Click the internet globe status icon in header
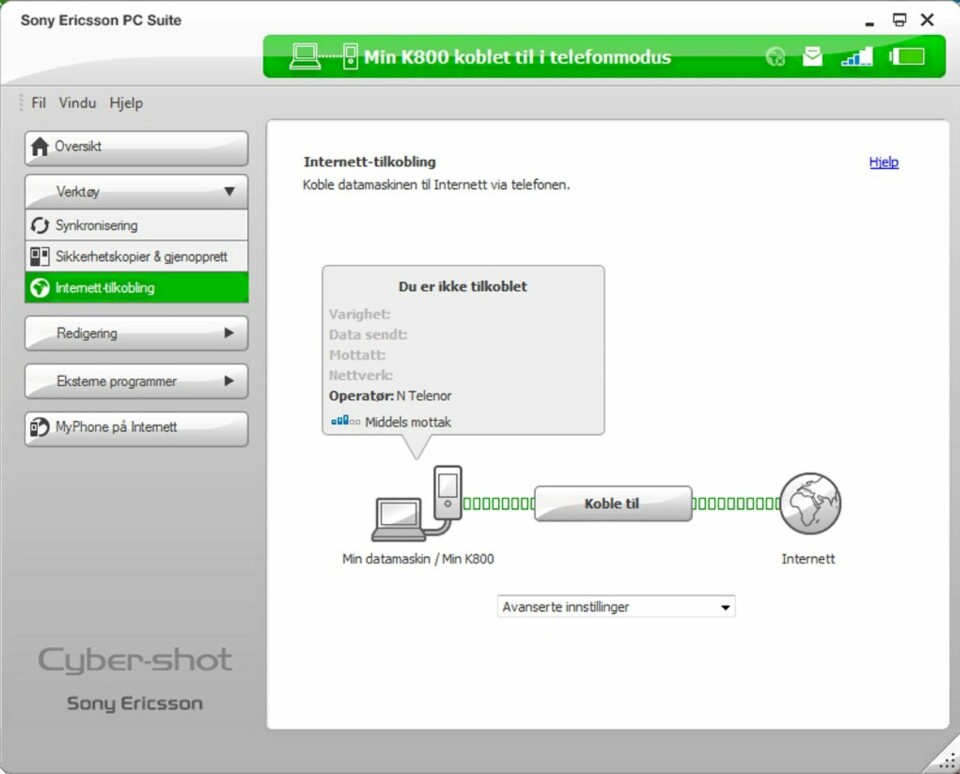This screenshot has width=960, height=774. (775, 57)
